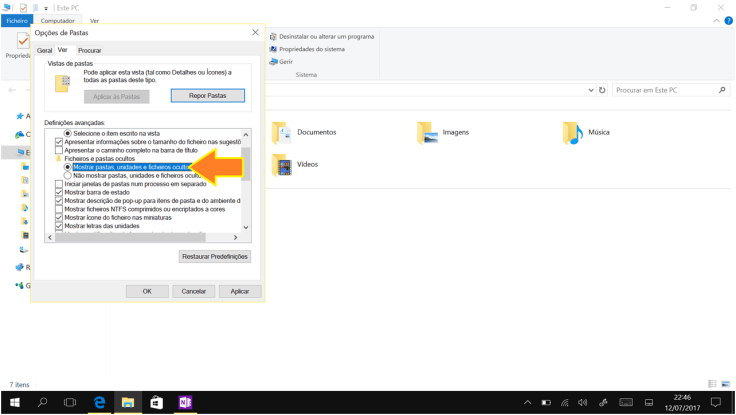Open the Imagens folder
This screenshot has width=736, height=415.
click(428, 132)
